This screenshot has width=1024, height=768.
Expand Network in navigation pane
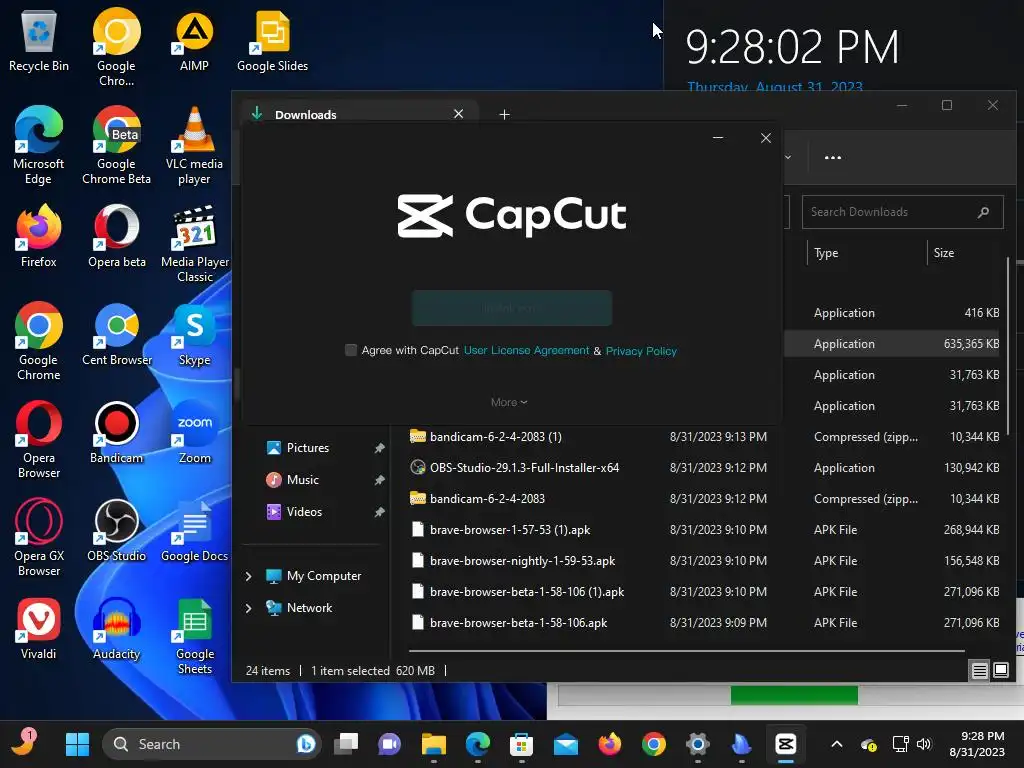point(248,608)
